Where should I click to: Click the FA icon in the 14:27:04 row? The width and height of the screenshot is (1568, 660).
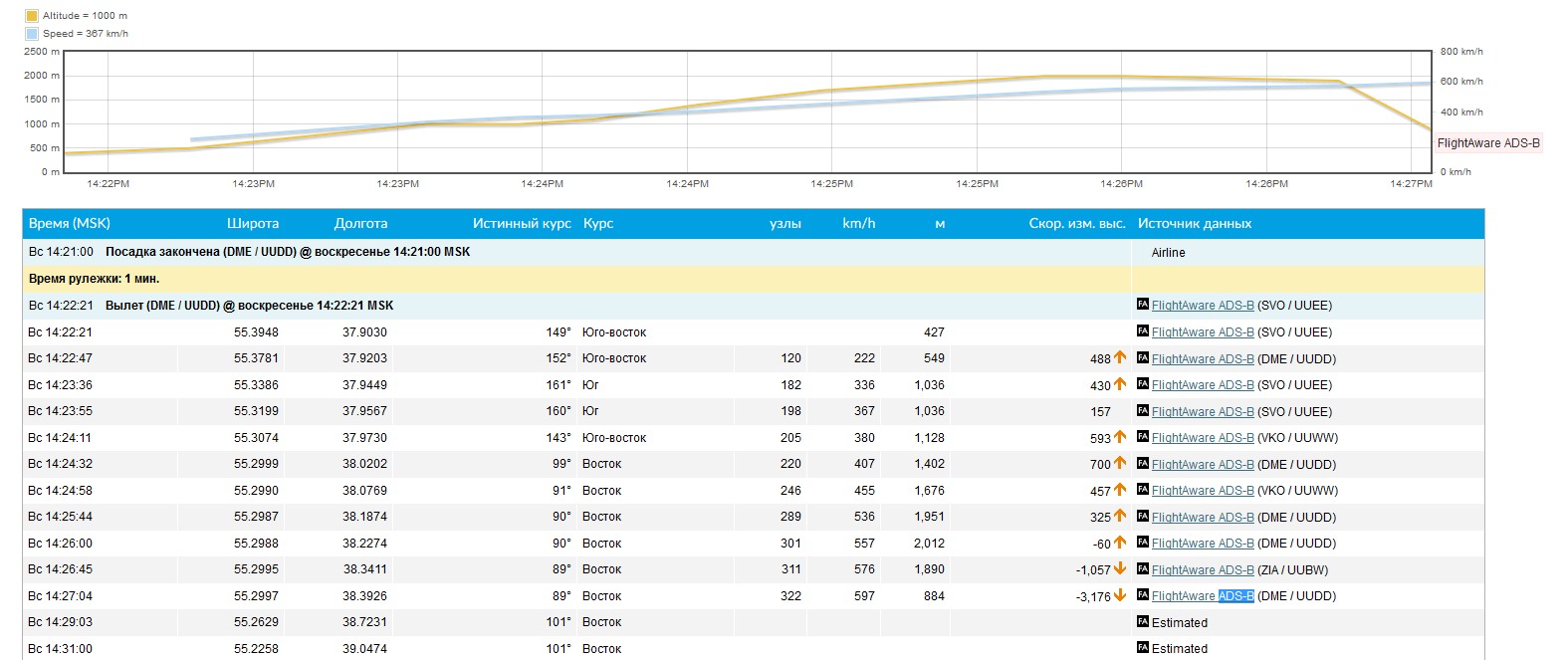[1143, 595]
